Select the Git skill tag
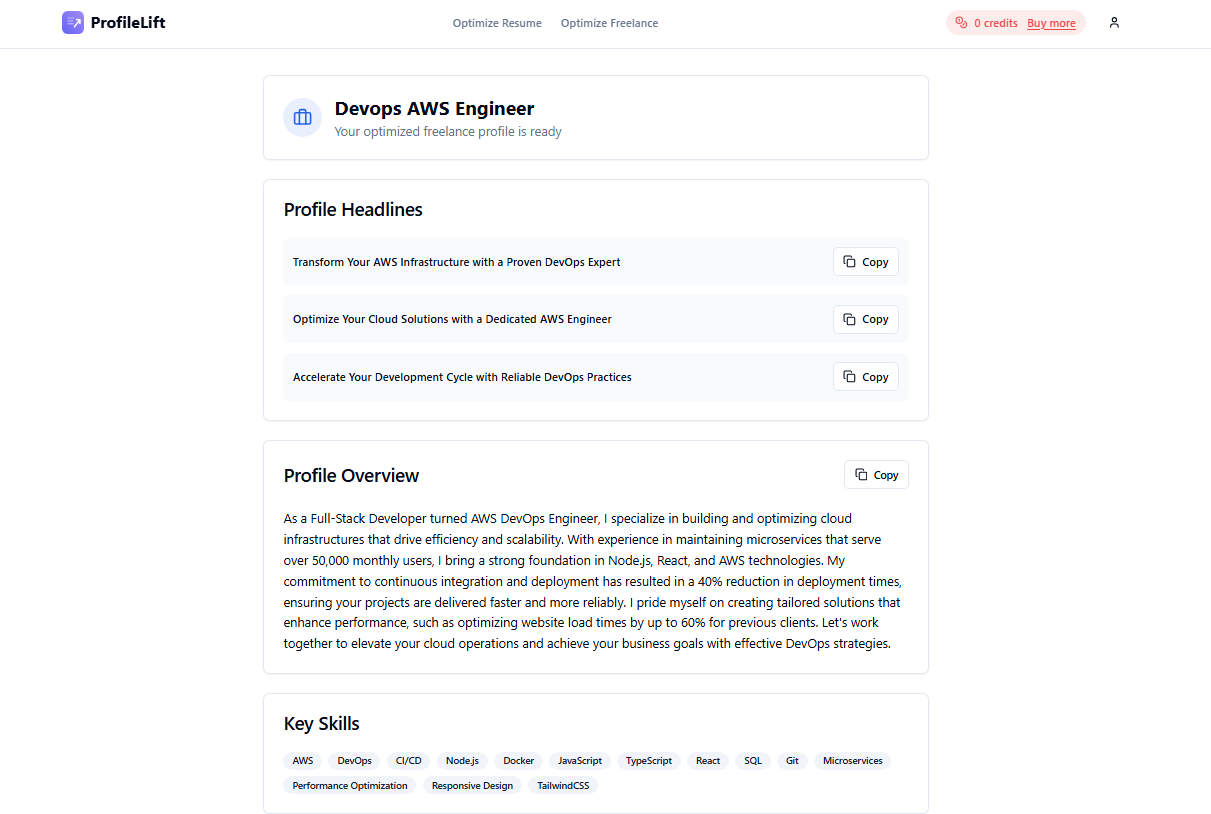The height and width of the screenshot is (814, 1211). (792, 761)
